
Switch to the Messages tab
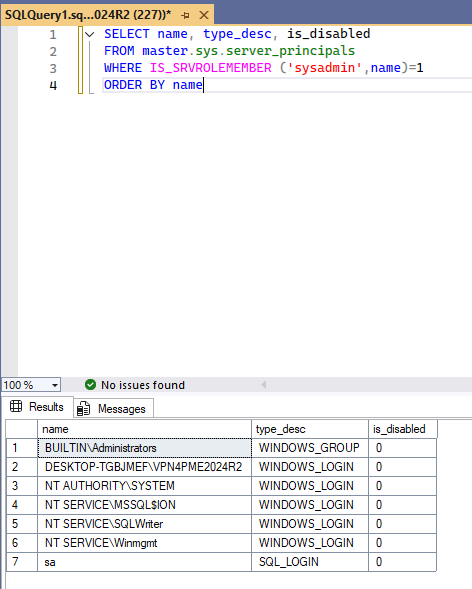(x=113, y=408)
